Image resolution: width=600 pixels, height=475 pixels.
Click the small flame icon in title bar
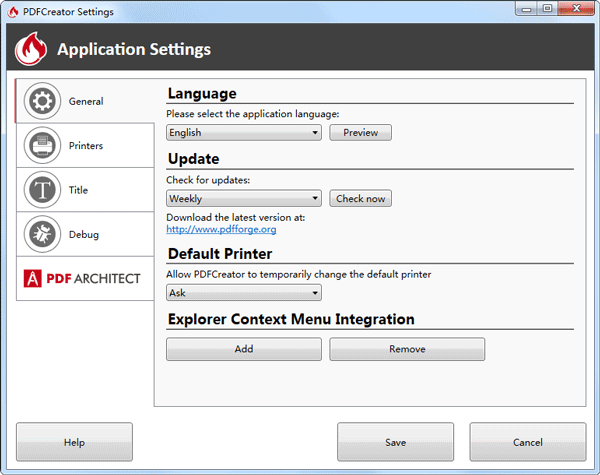pos(13,12)
